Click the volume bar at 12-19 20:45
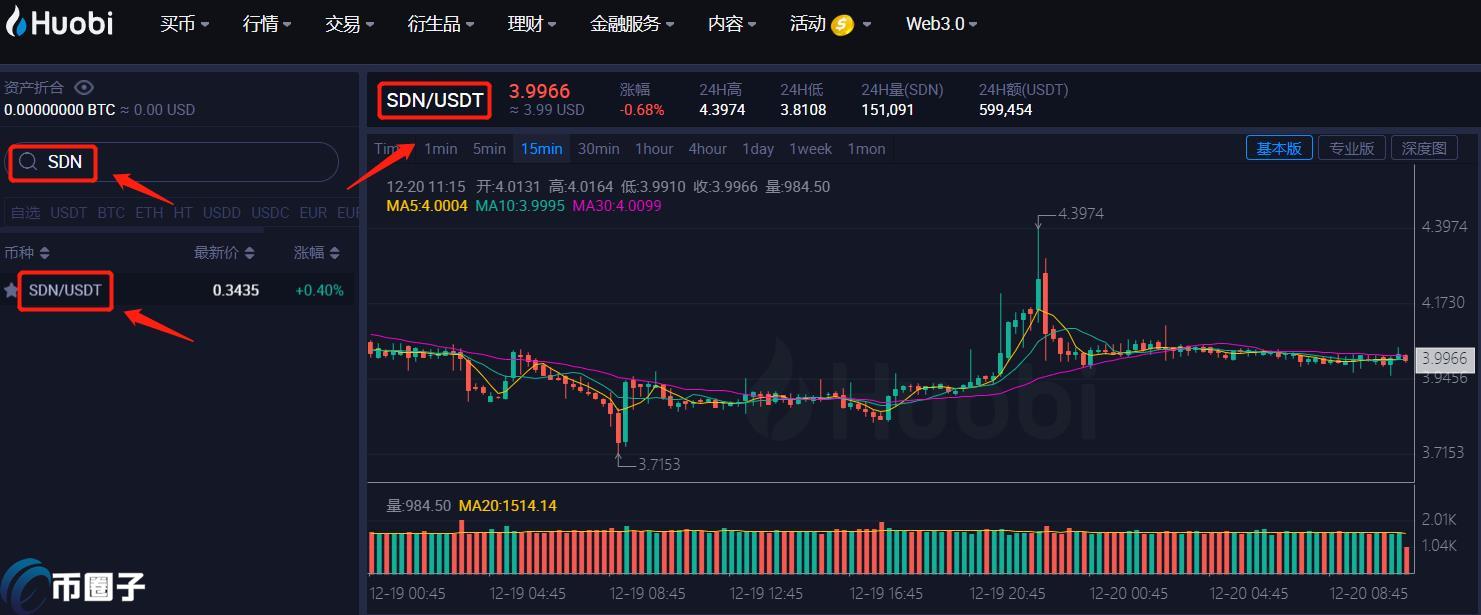The image size is (1481, 615). (1008, 553)
